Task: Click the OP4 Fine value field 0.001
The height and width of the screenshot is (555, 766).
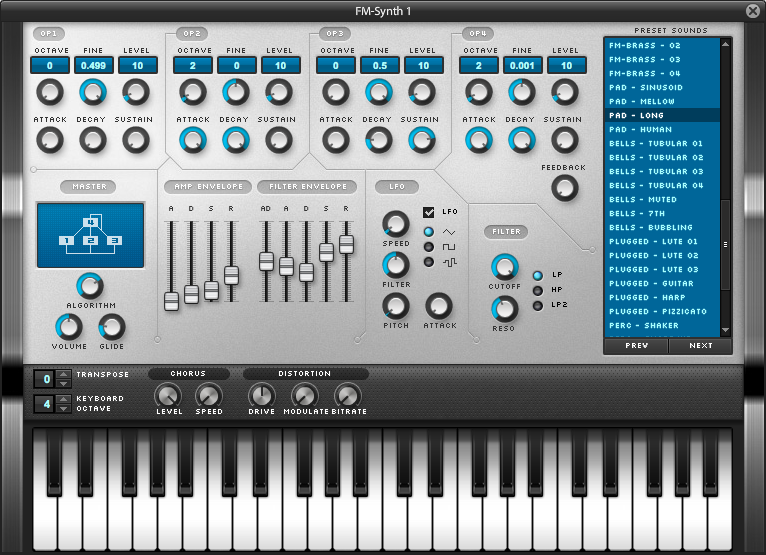Action: (523, 65)
